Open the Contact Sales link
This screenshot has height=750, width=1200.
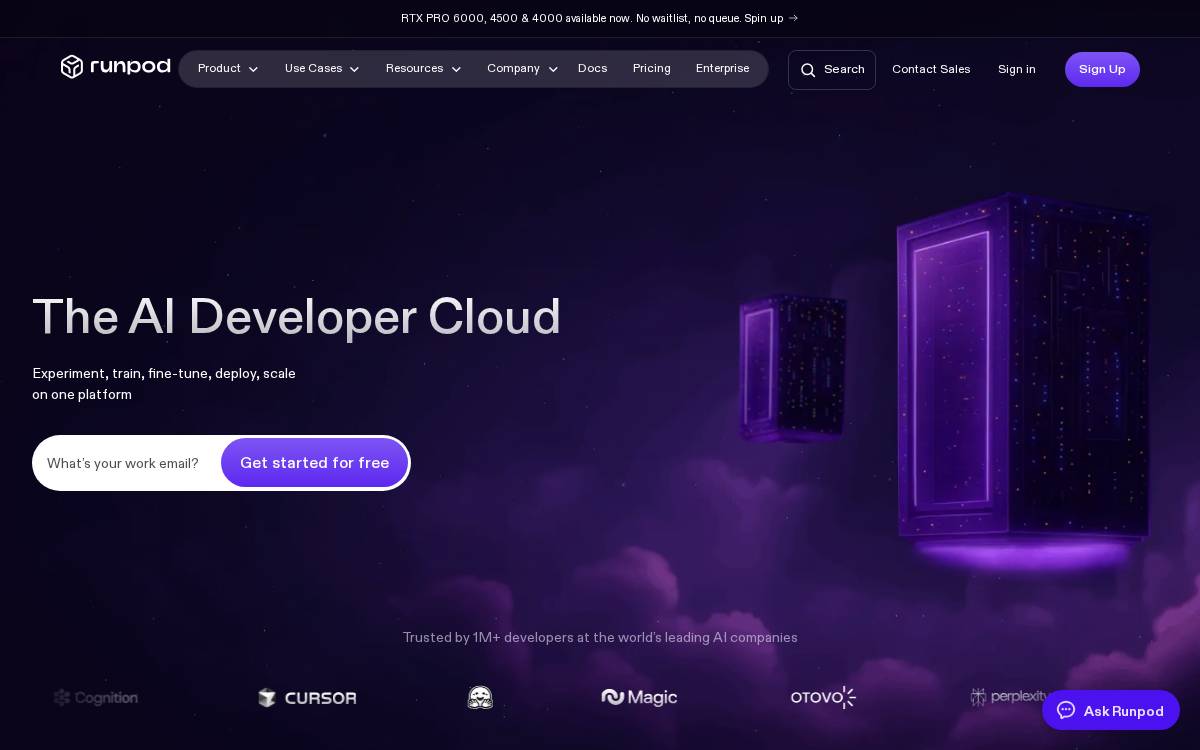931,69
